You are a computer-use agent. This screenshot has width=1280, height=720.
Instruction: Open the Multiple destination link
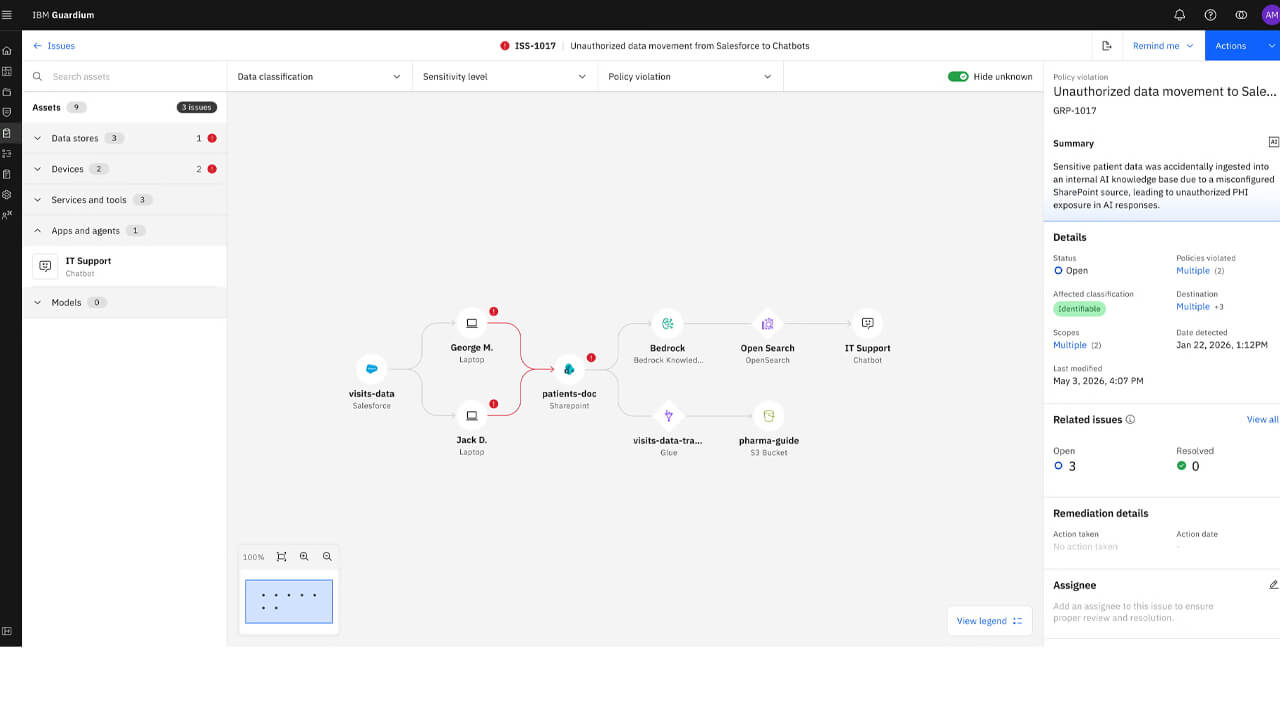pos(1193,307)
